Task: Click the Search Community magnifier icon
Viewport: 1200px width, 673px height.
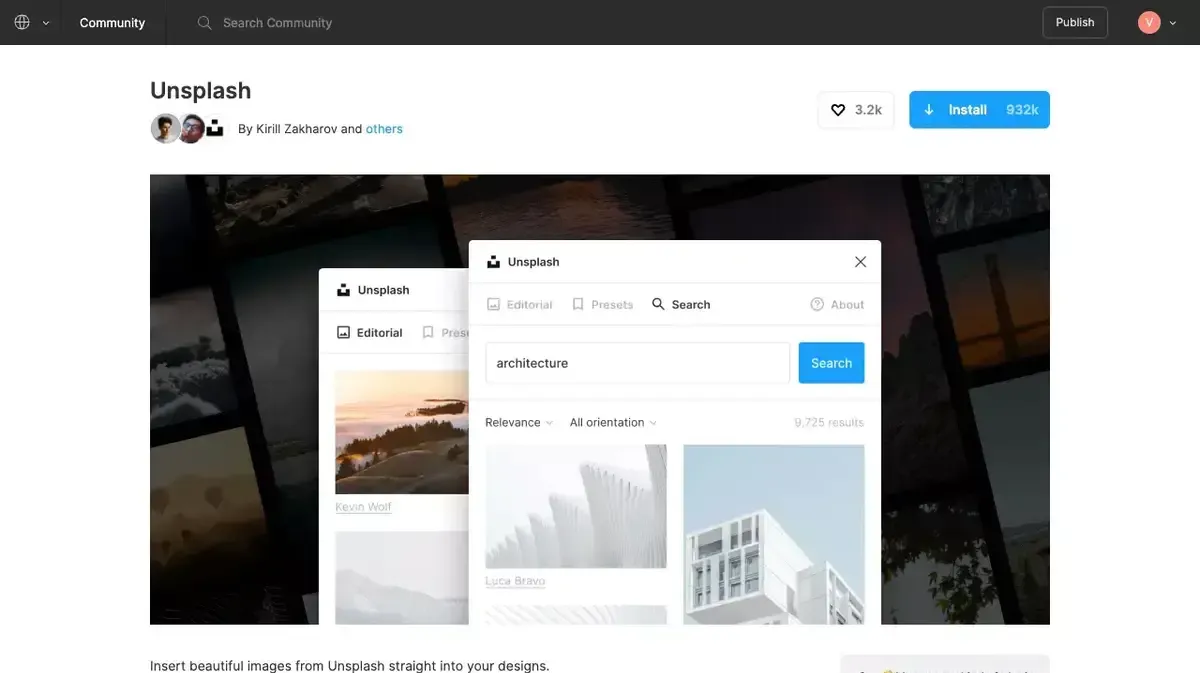Action: 205,22
